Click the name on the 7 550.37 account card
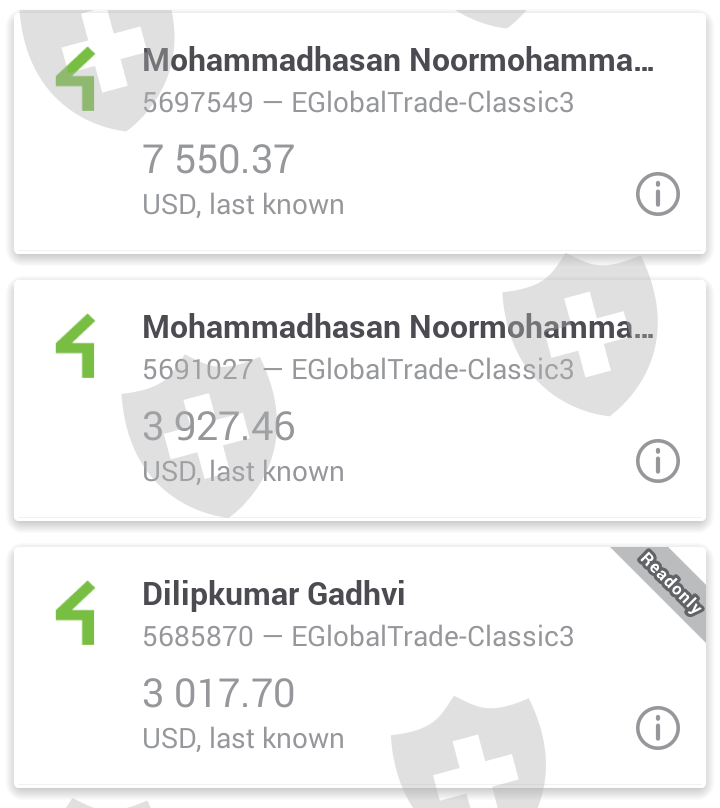The height and width of the screenshot is (808, 720). click(x=397, y=61)
